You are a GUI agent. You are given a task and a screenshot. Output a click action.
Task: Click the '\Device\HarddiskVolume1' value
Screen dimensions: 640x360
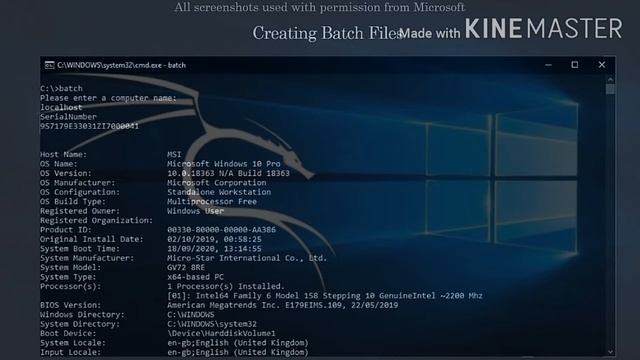click(221, 333)
